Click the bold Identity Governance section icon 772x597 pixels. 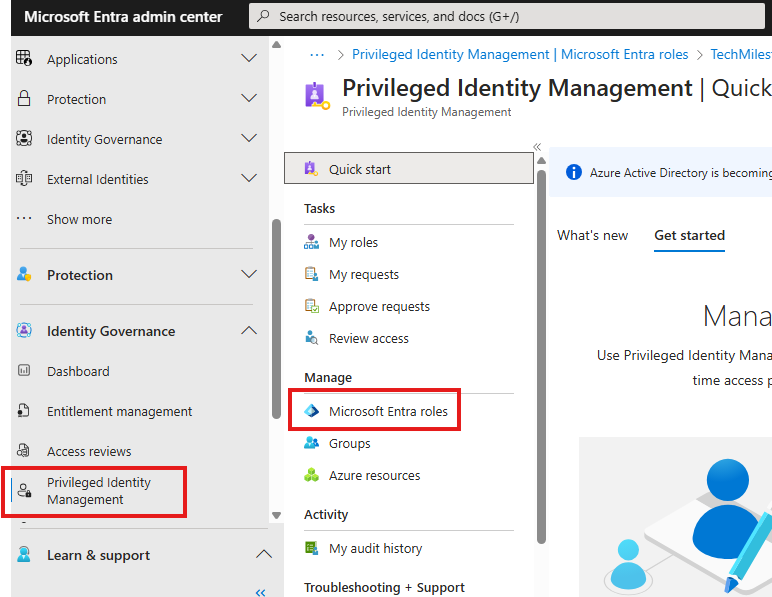click(24, 330)
